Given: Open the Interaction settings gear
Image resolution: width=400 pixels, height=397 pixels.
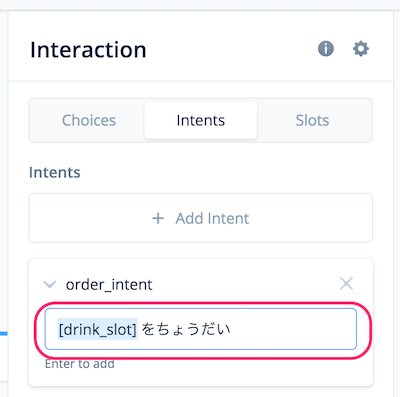Looking at the screenshot, I should pos(361,49).
